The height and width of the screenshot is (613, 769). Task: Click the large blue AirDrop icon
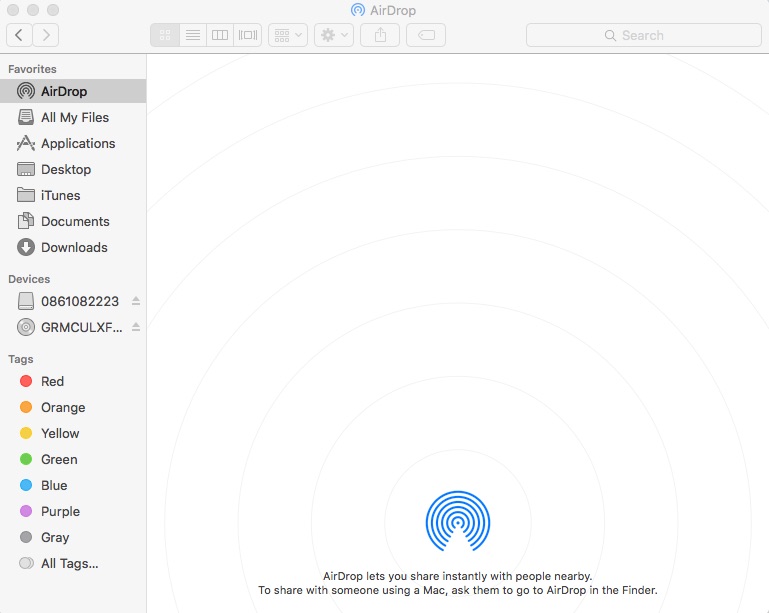(x=458, y=521)
